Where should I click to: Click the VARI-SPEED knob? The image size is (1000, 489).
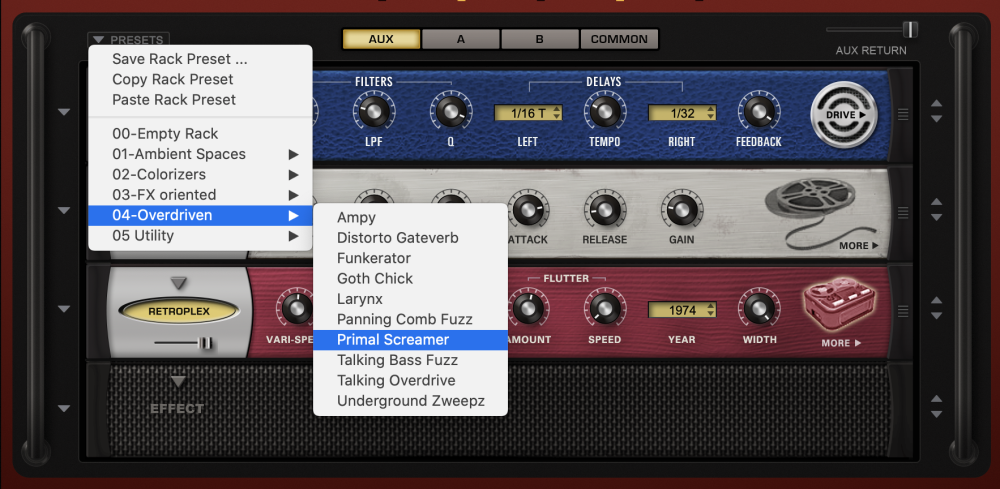(295, 308)
